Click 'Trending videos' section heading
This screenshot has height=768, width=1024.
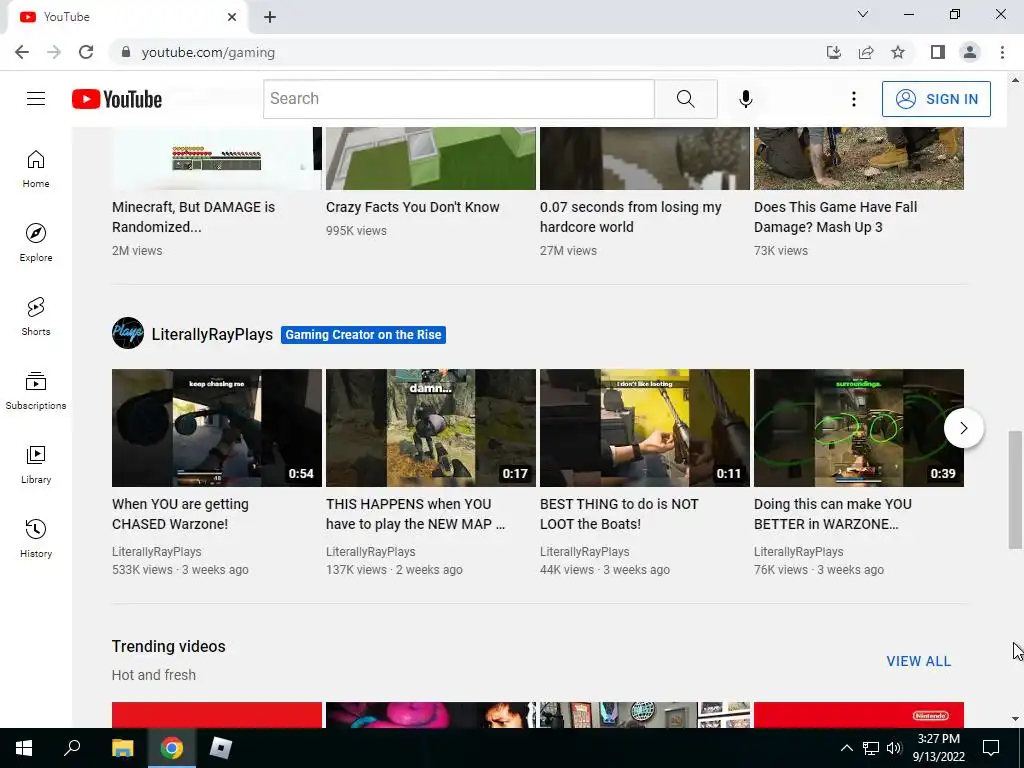(168, 646)
